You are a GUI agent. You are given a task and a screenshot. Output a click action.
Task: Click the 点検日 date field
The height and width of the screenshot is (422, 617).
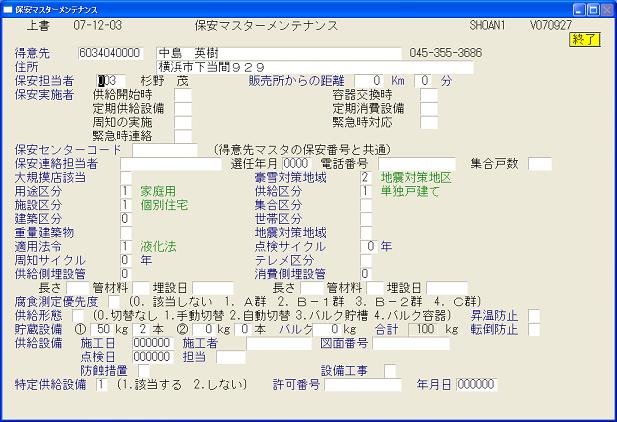(153, 357)
